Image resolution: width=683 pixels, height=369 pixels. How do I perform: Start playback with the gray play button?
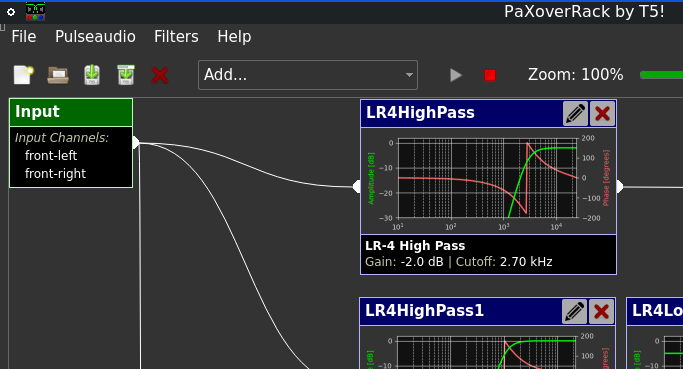tap(456, 75)
